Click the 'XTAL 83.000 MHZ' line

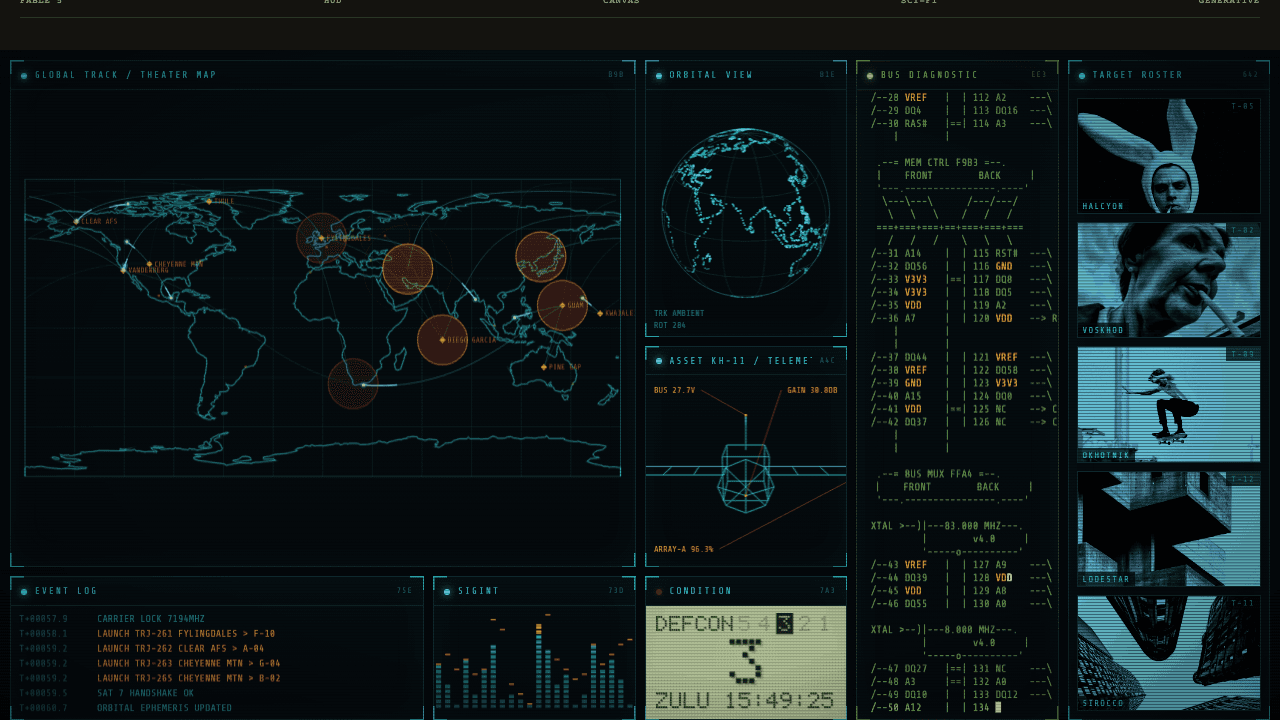[x=947, y=526]
